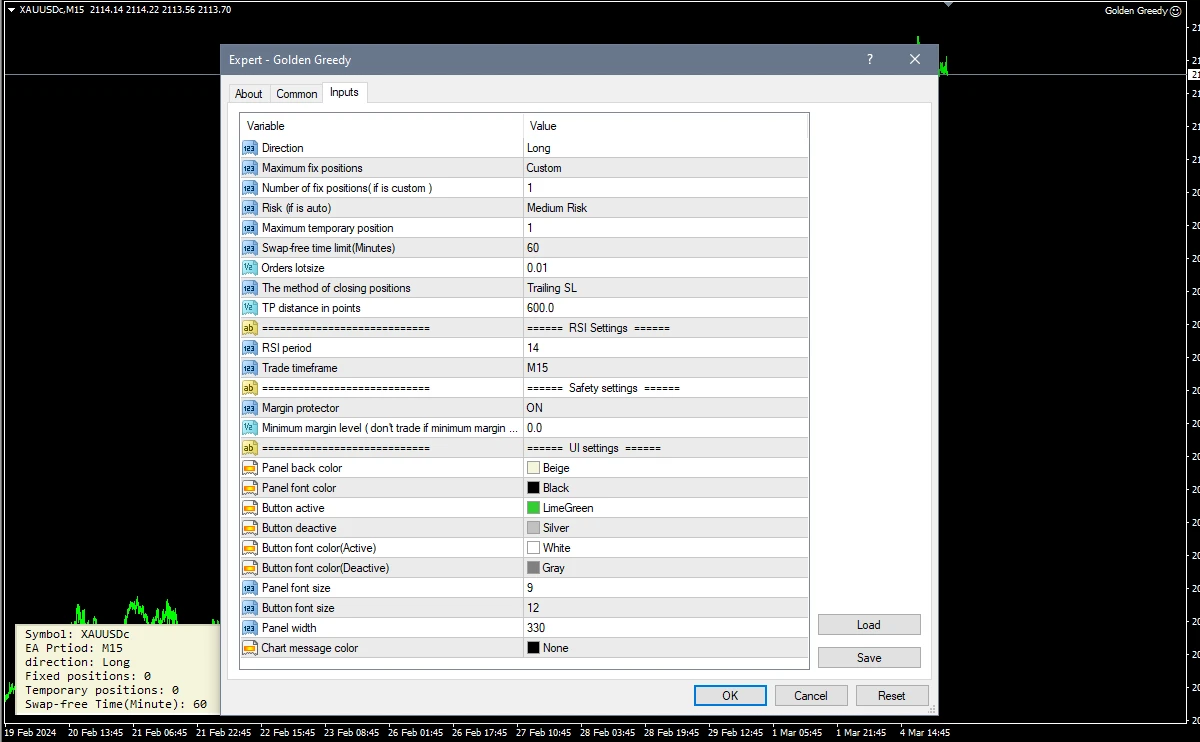This screenshot has width=1200, height=742.
Task: Switch to the Common tab
Action: (297, 94)
